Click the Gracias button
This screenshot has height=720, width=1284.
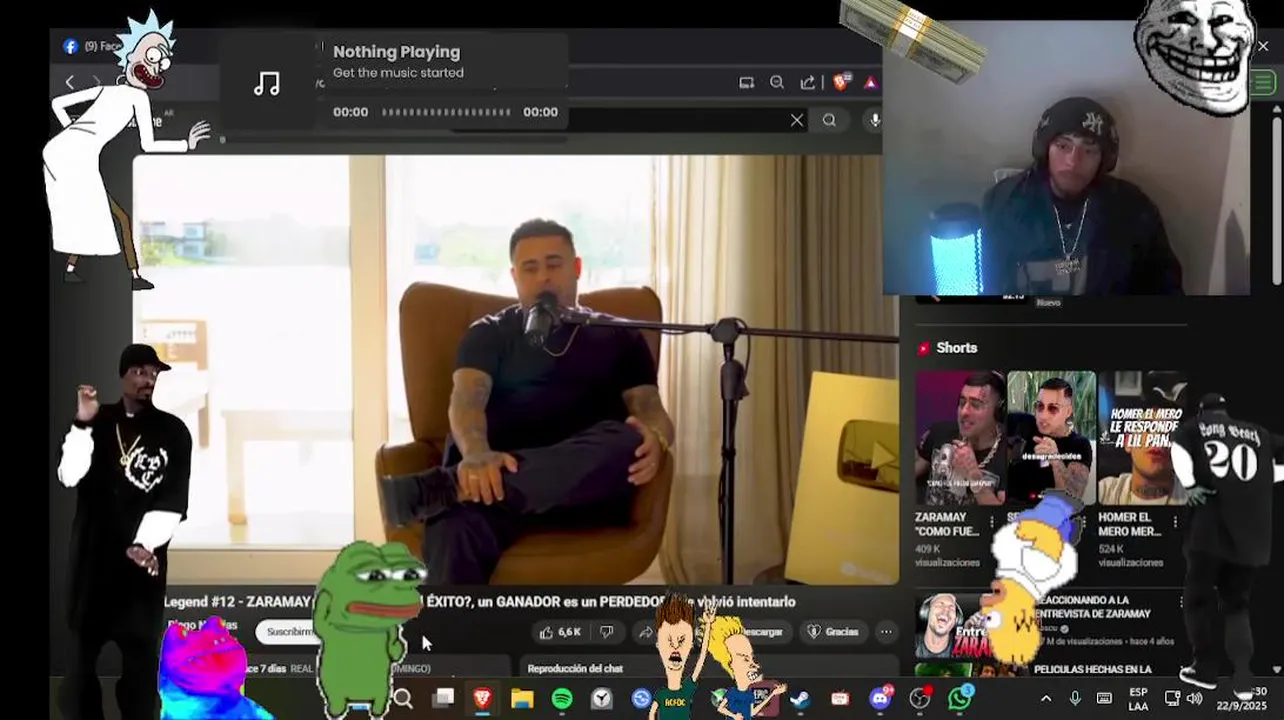pyautogui.click(x=833, y=632)
